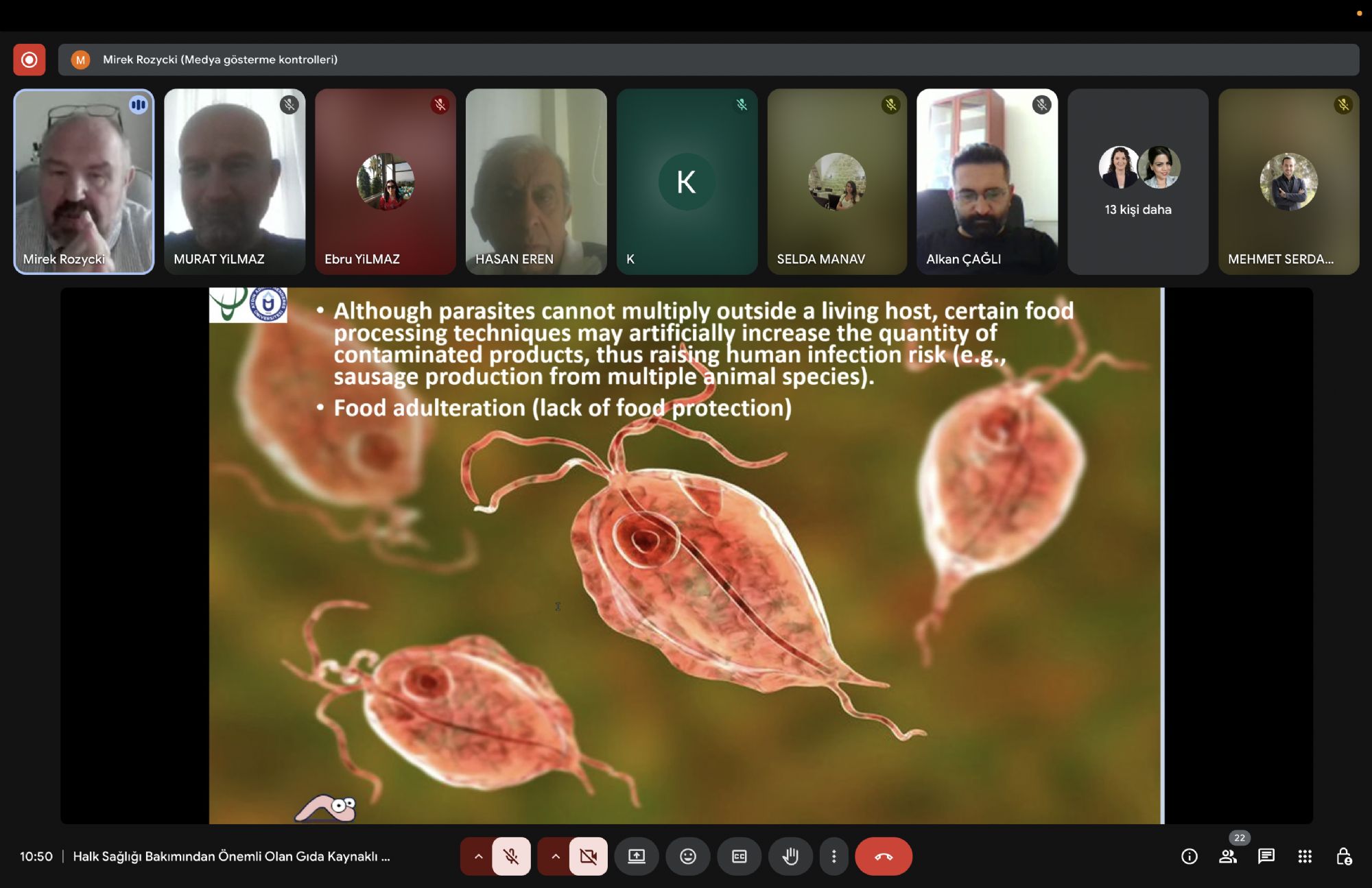1372x888 pixels.
Task: Expand audio settings arrow
Action: [478, 856]
